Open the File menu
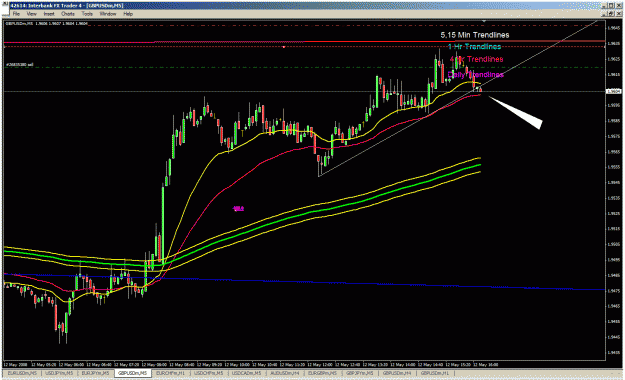625x380 pixels. point(16,14)
